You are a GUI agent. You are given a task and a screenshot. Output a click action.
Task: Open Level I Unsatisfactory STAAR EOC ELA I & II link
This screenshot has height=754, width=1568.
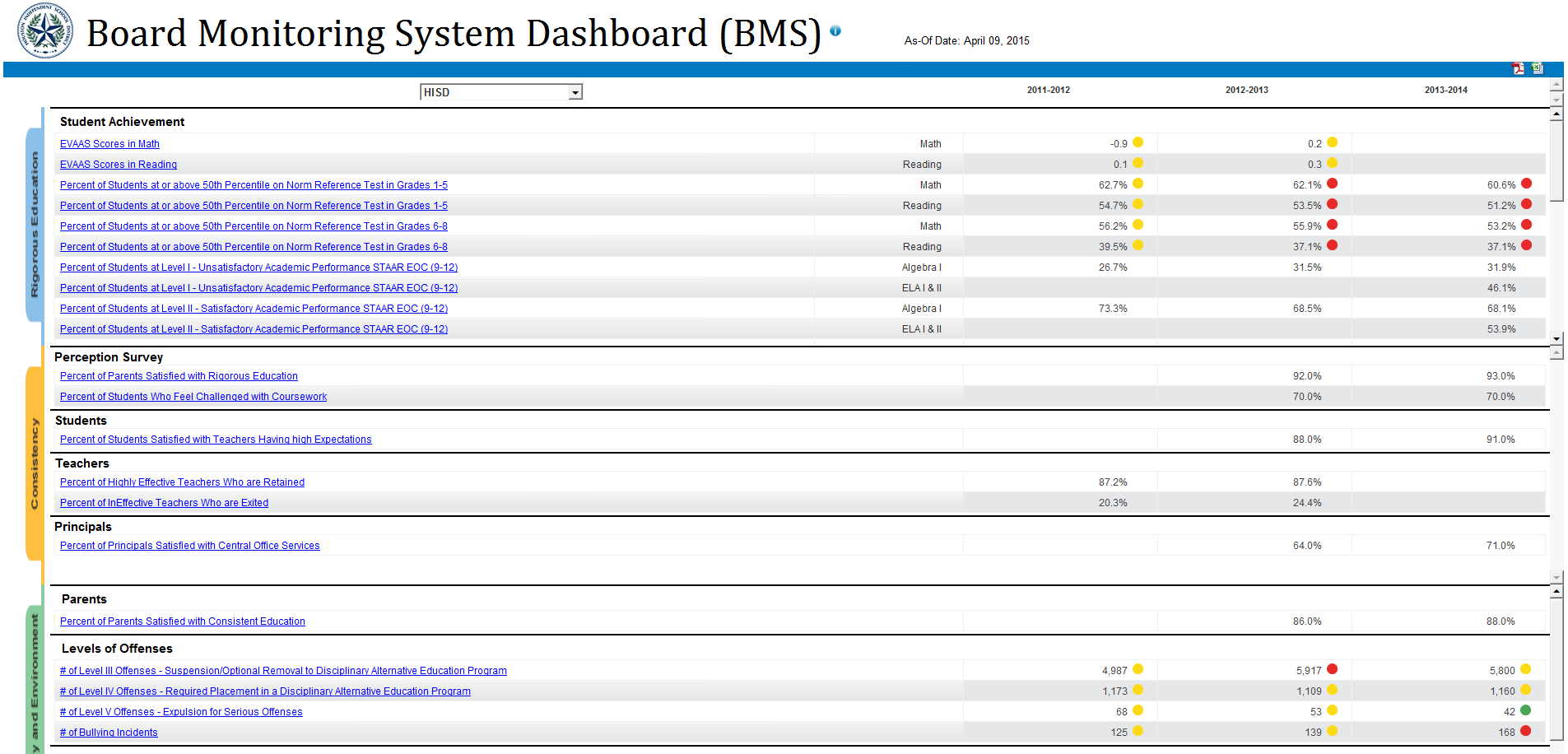point(258,288)
